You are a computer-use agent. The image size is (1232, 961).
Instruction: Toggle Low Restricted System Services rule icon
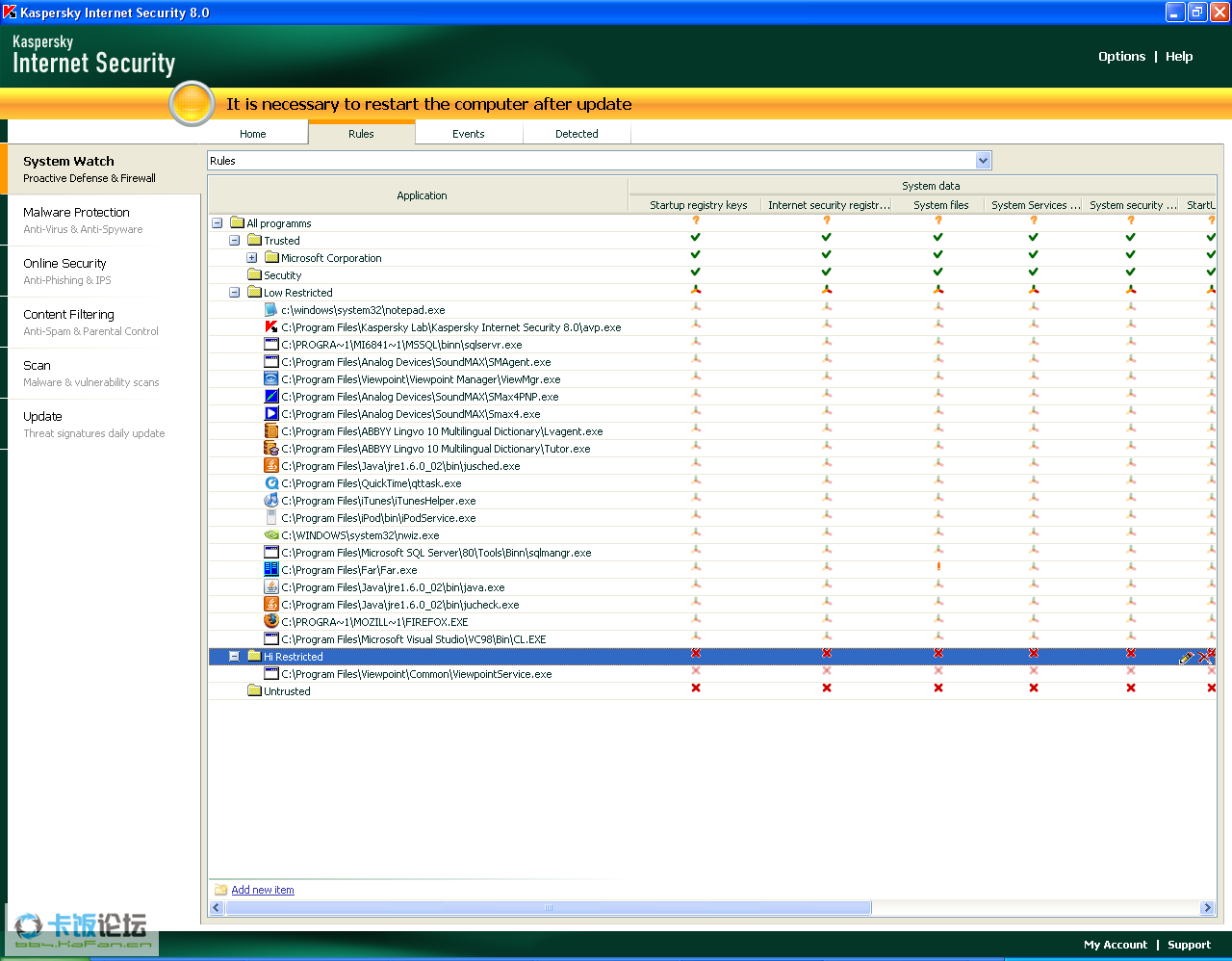(x=1034, y=289)
